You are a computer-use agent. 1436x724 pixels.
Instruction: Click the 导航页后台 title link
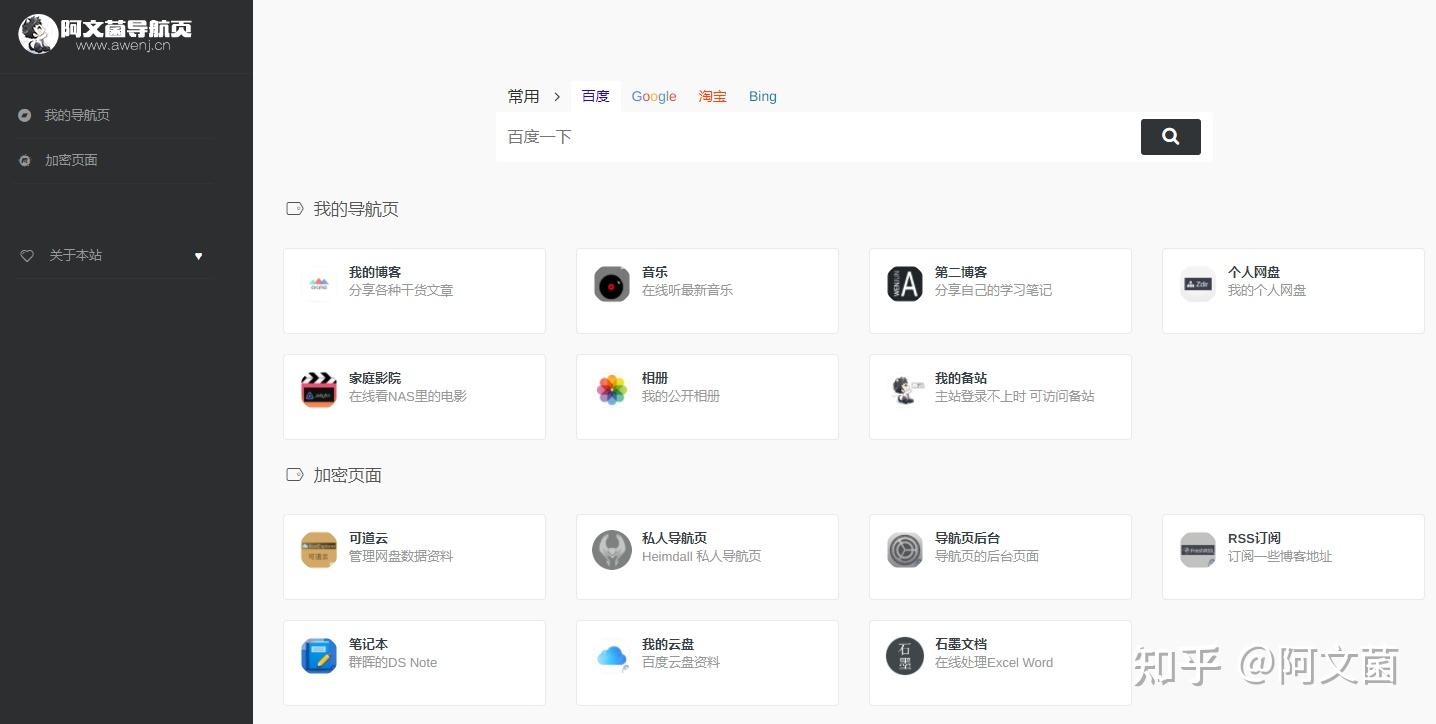968,538
